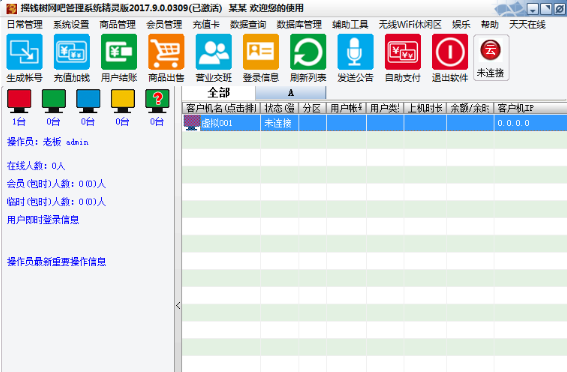
Task: Click the 余额 column header
Action: (x=470, y=108)
